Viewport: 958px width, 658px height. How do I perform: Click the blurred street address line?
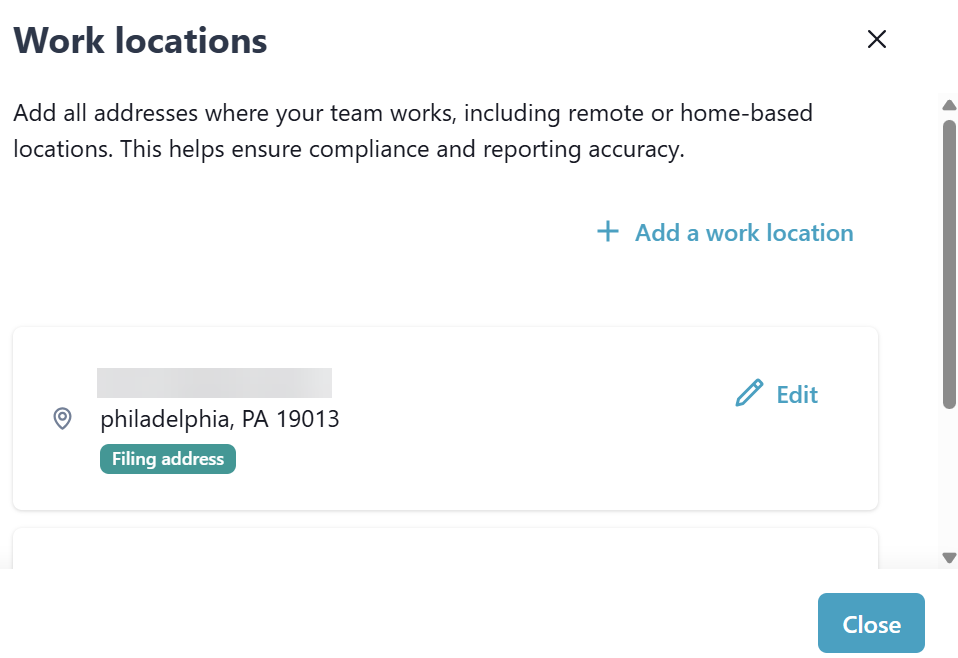(214, 383)
